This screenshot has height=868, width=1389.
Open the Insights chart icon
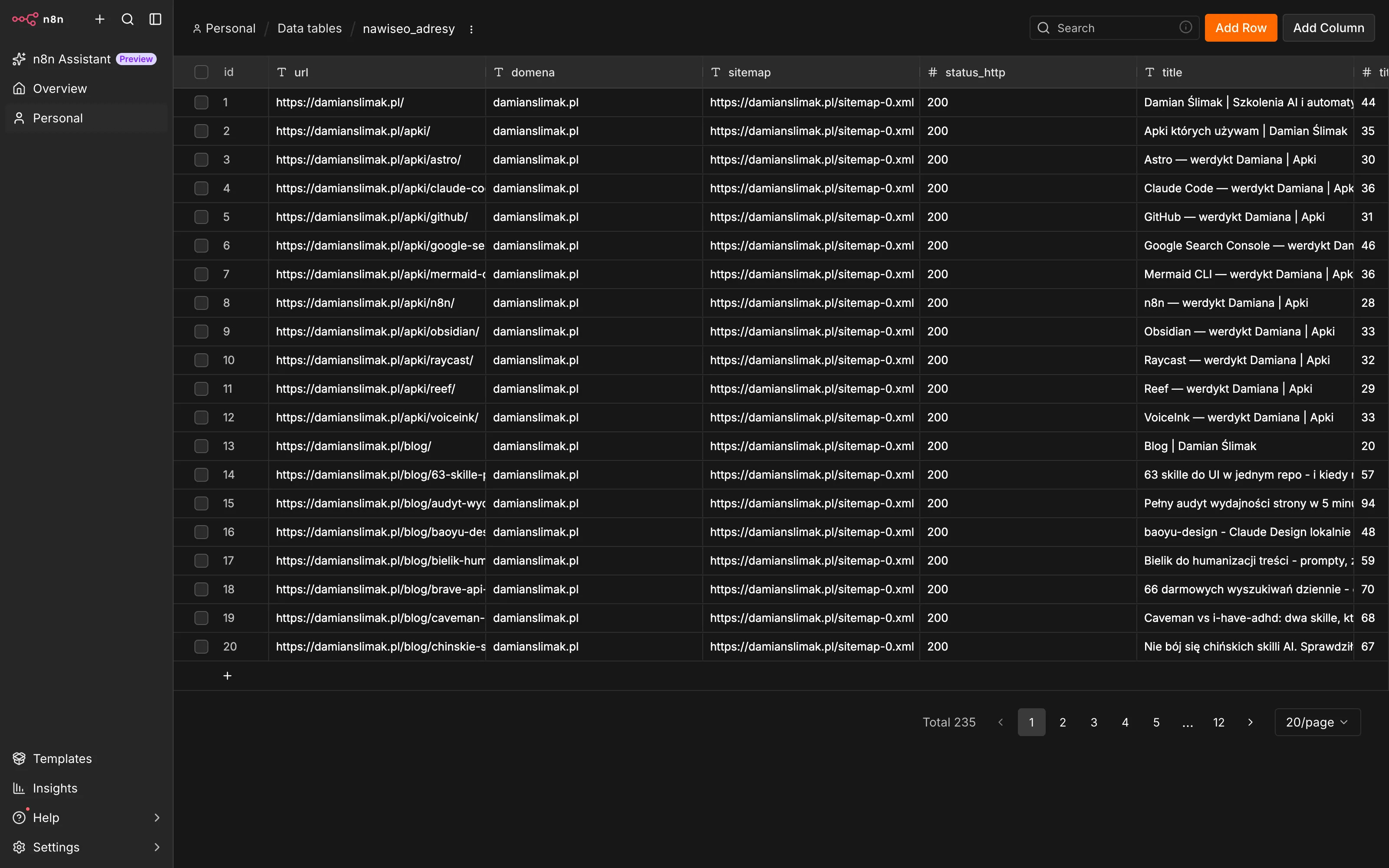click(19, 788)
